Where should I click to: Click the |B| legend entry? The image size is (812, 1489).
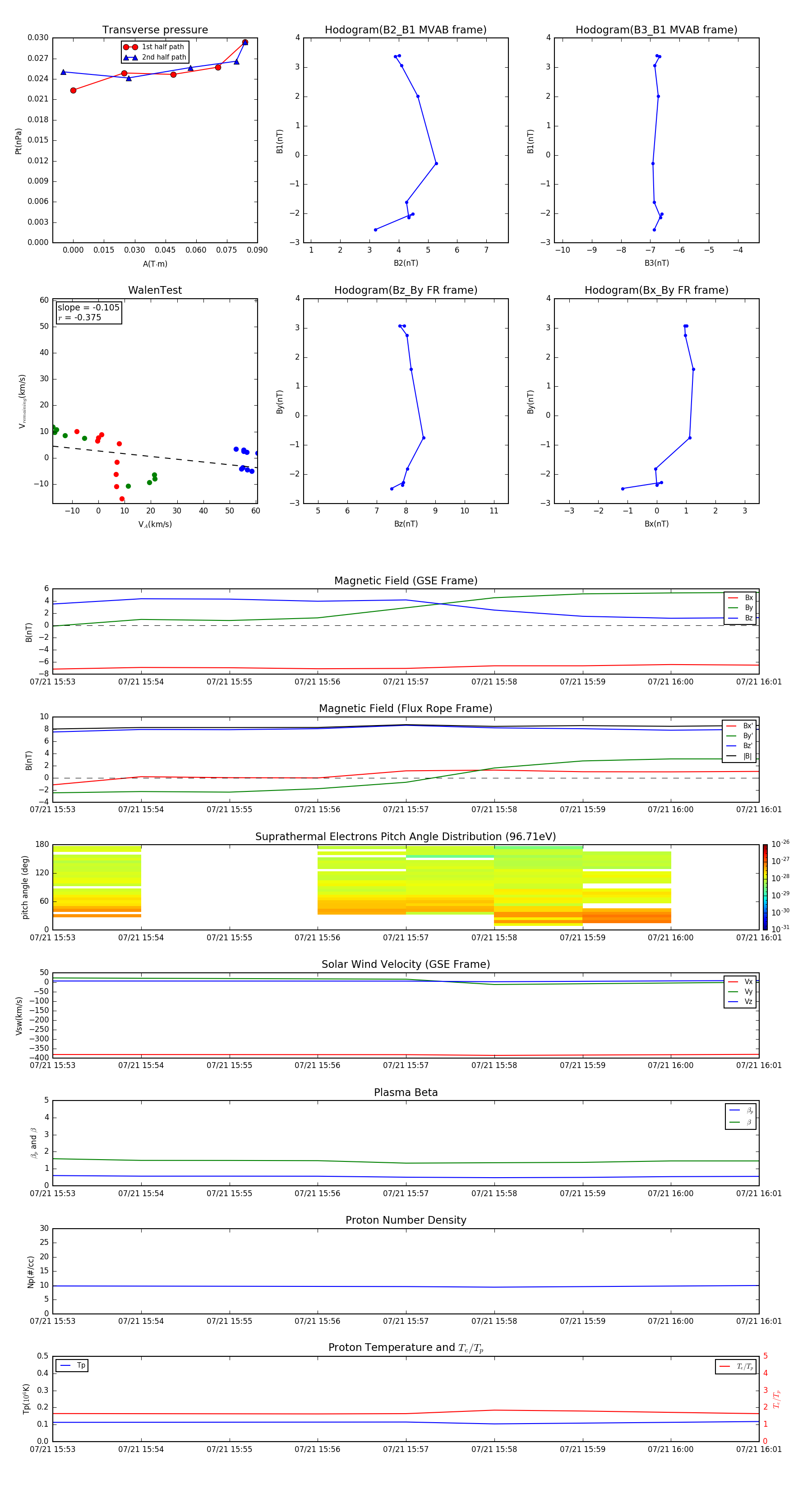click(740, 756)
